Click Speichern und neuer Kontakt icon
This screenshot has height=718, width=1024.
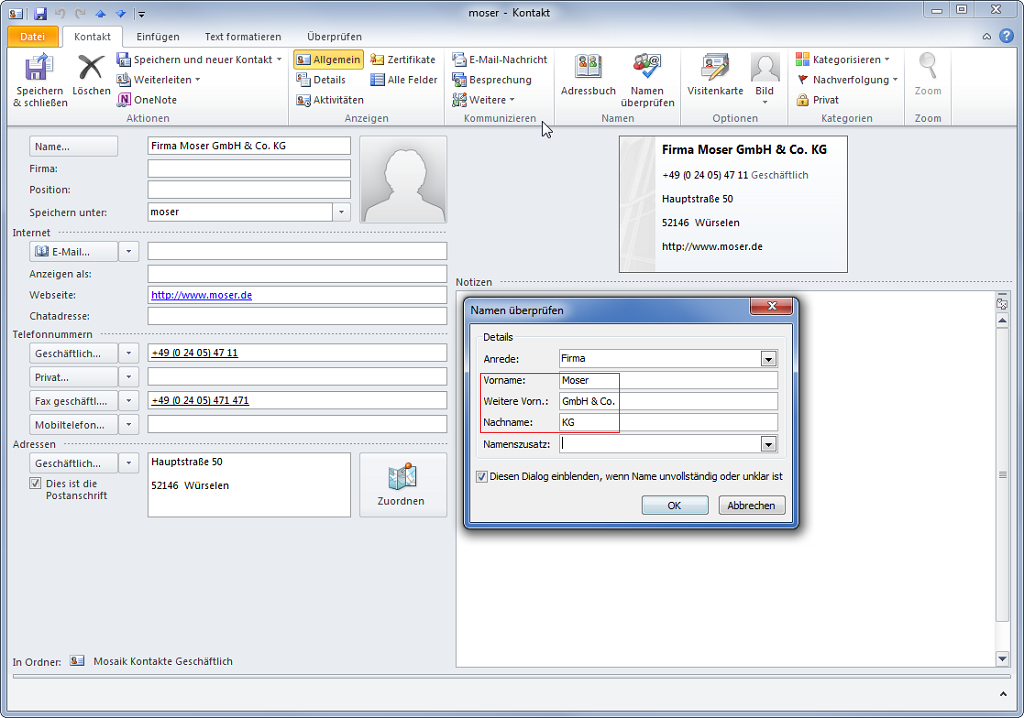(123, 59)
